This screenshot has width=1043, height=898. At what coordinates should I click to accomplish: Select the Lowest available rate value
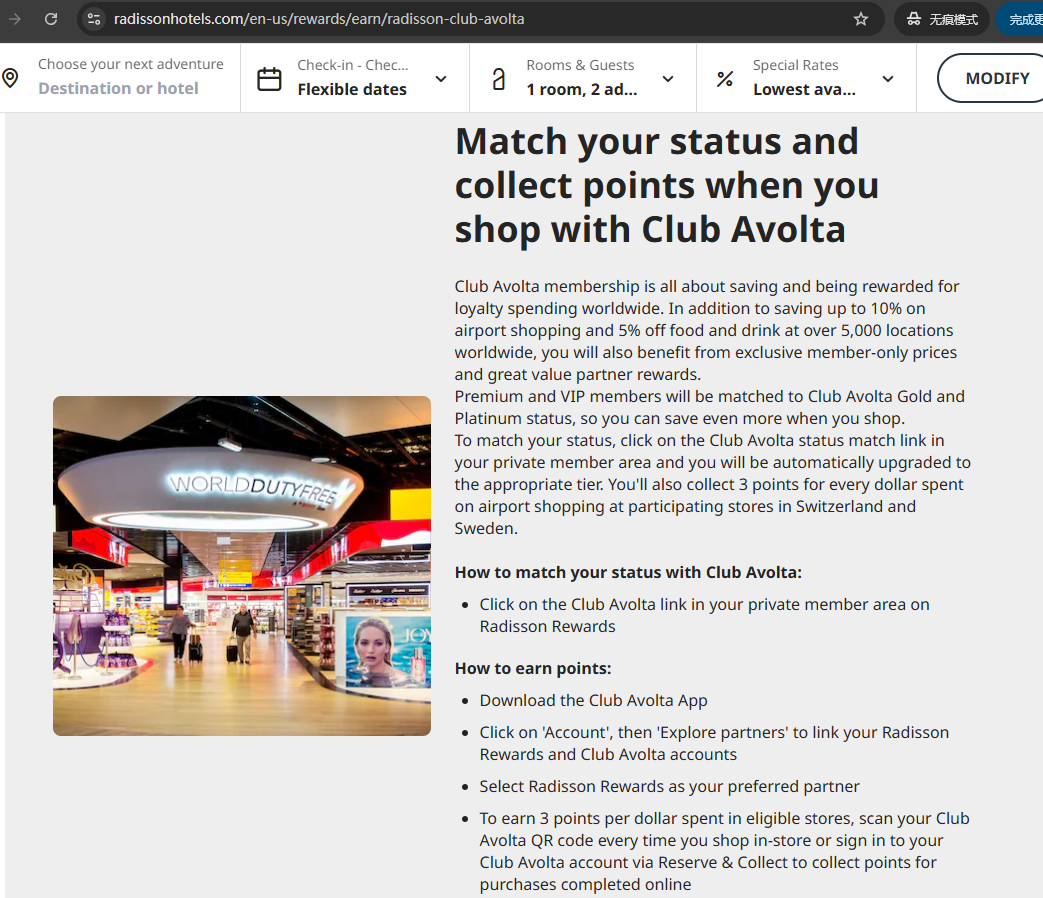[804, 89]
